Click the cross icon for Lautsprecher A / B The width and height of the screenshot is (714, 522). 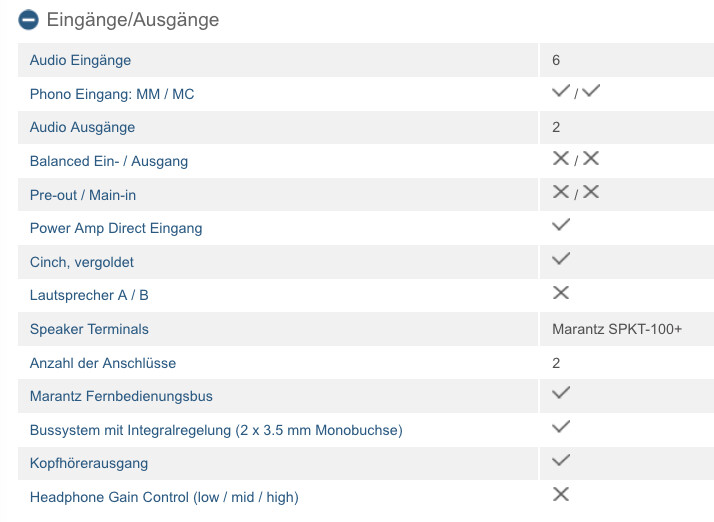[561, 292]
